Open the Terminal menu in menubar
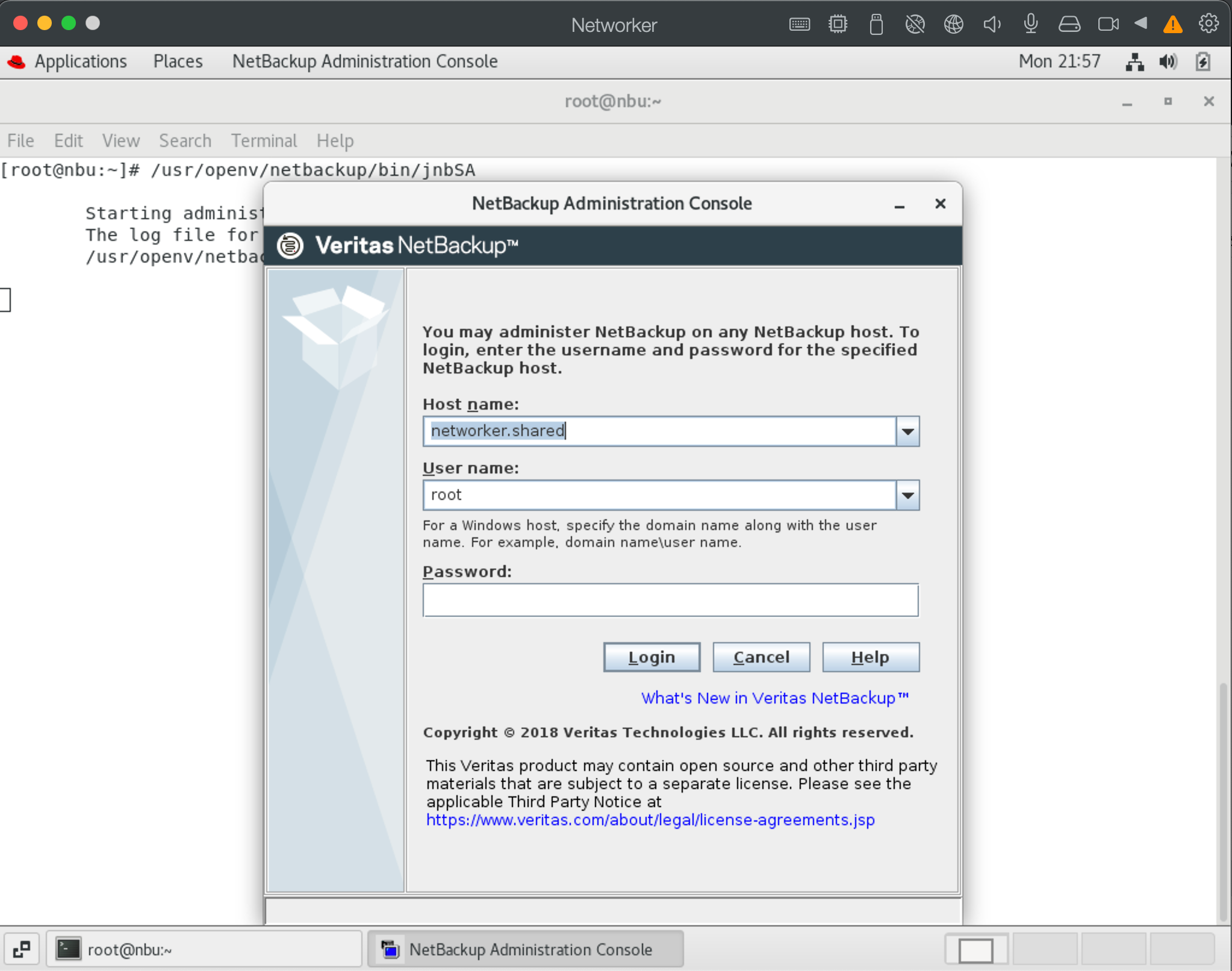Screen dimensions: 1232x971 tap(264, 140)
